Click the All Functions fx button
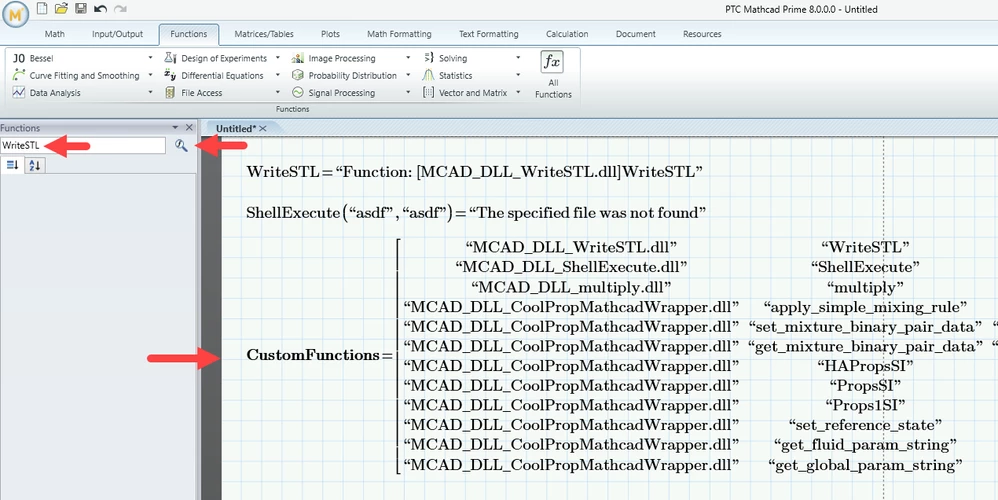This screenshot has width=998, height=500. tap(552, 75)
